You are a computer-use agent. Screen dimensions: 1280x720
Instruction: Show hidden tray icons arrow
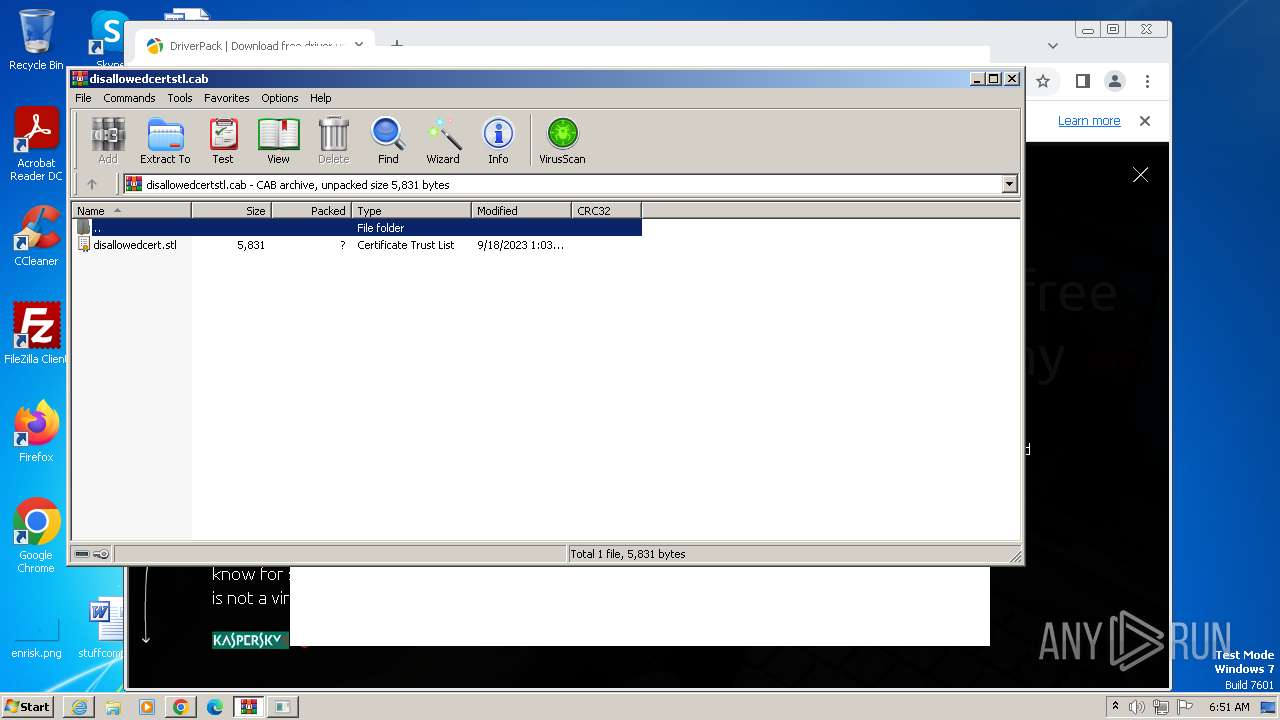(1115, 707)
